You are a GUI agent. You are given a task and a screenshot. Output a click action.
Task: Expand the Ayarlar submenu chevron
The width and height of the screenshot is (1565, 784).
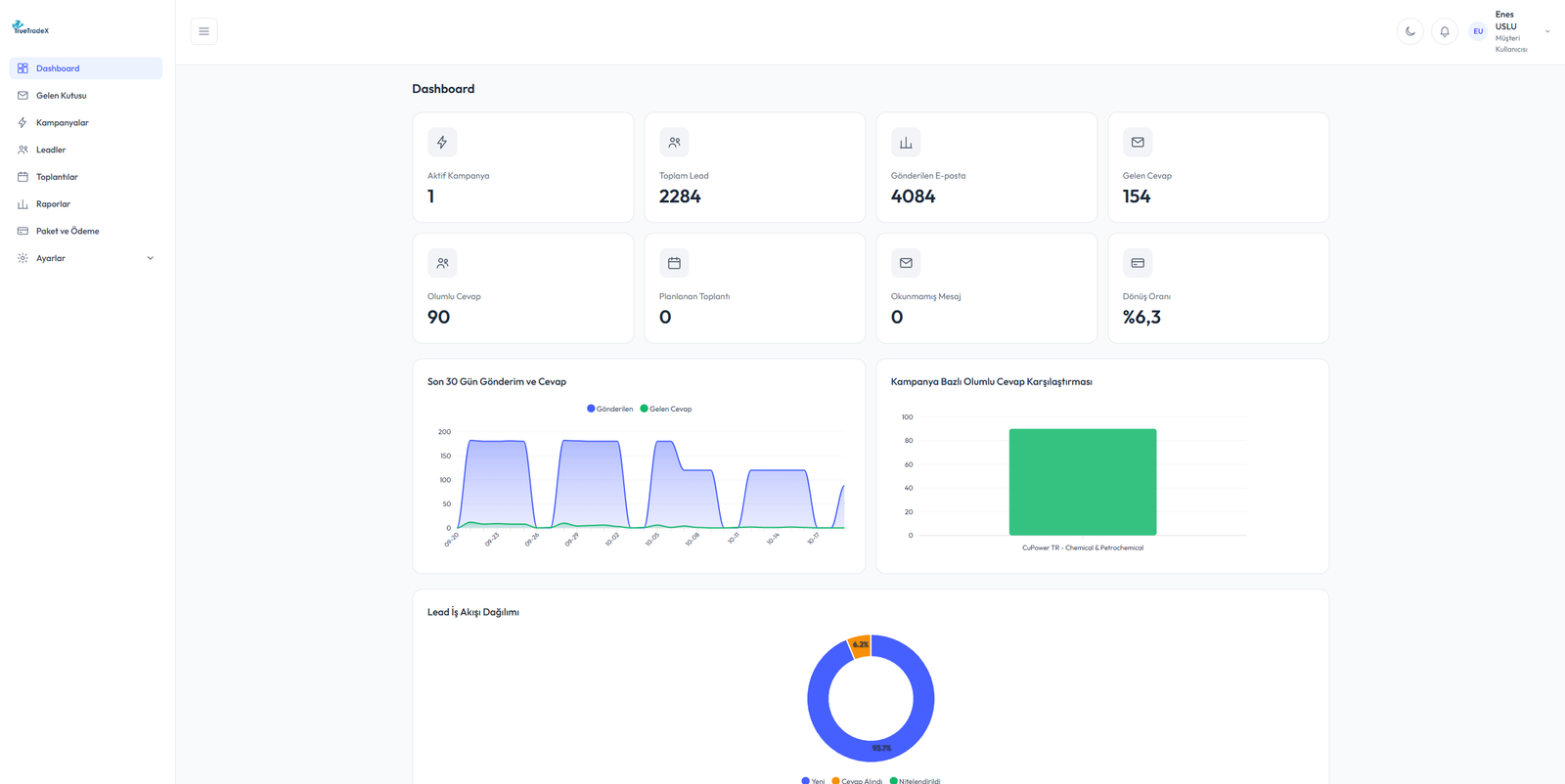(x=151, y=258)
